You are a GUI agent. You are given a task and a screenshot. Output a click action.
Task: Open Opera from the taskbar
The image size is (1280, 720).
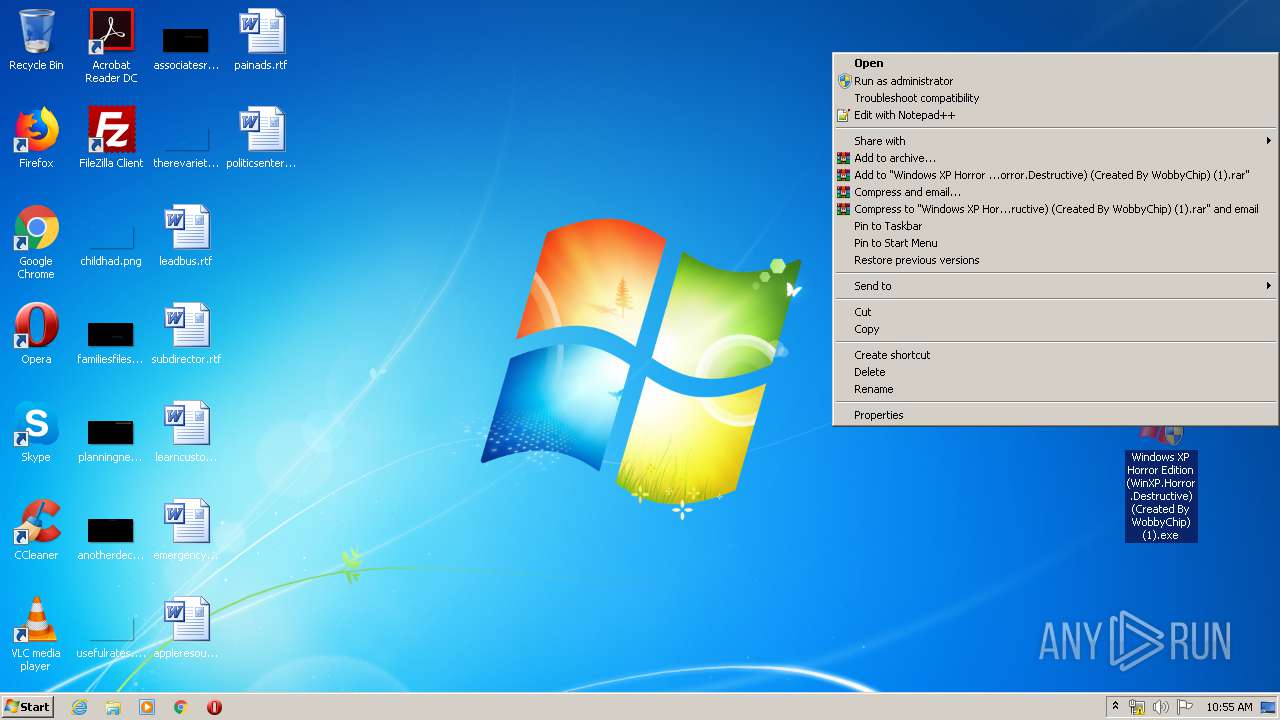coord(214,707)
